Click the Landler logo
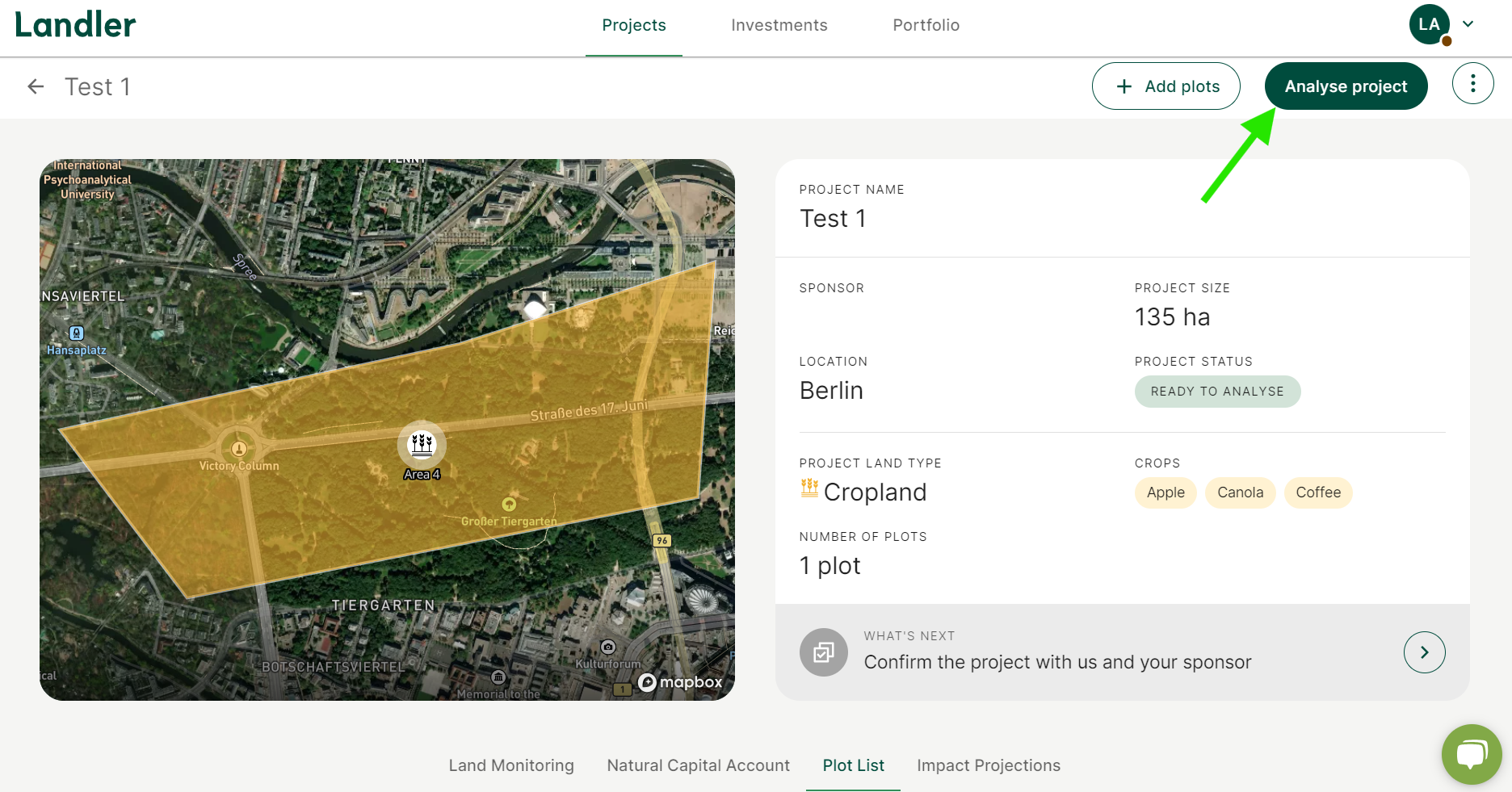 (75, 25)
